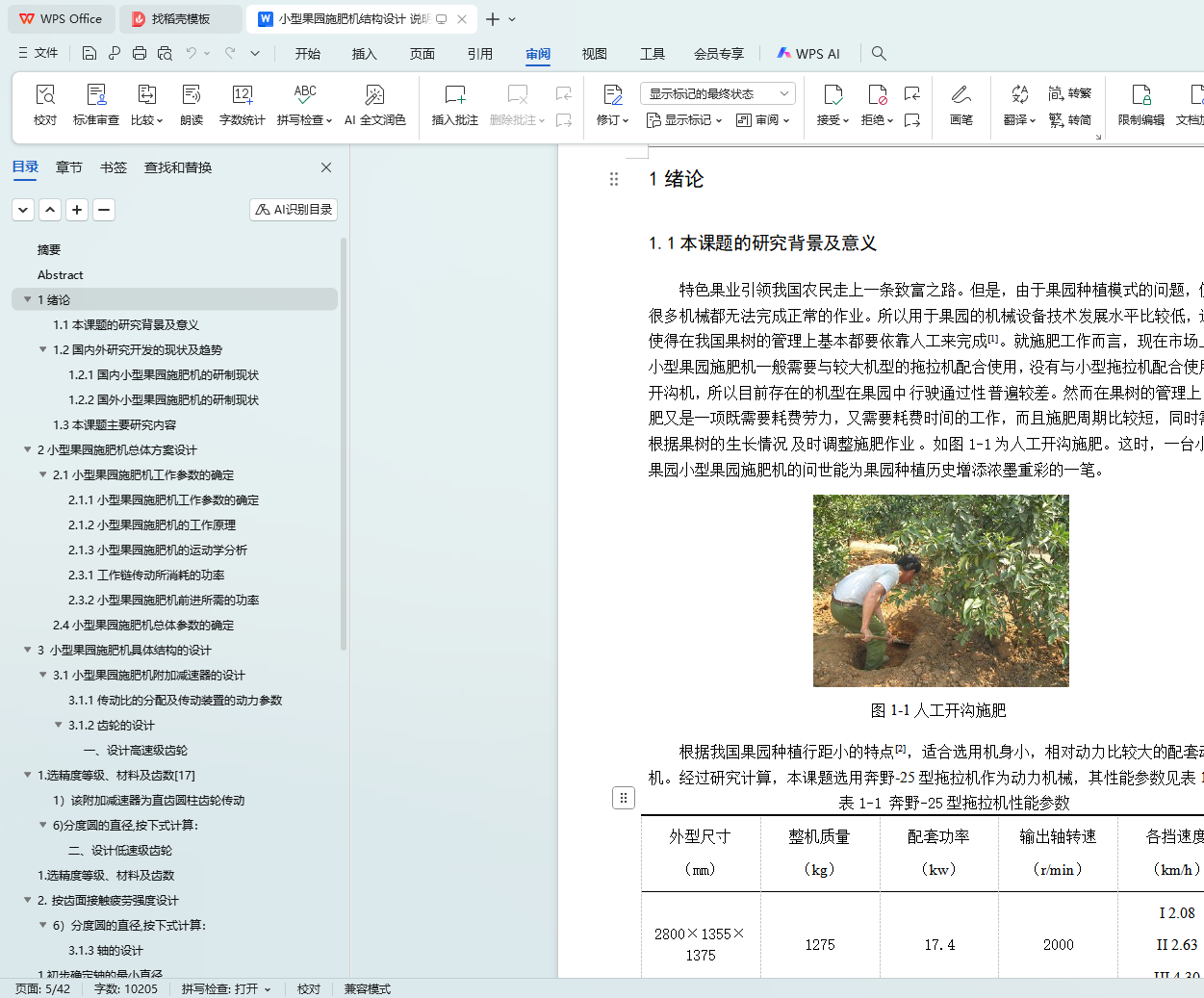Open 审阅 pane dropdown
Image resolution: width=1204 pixels, height=998 pixels.
(763, 120)
